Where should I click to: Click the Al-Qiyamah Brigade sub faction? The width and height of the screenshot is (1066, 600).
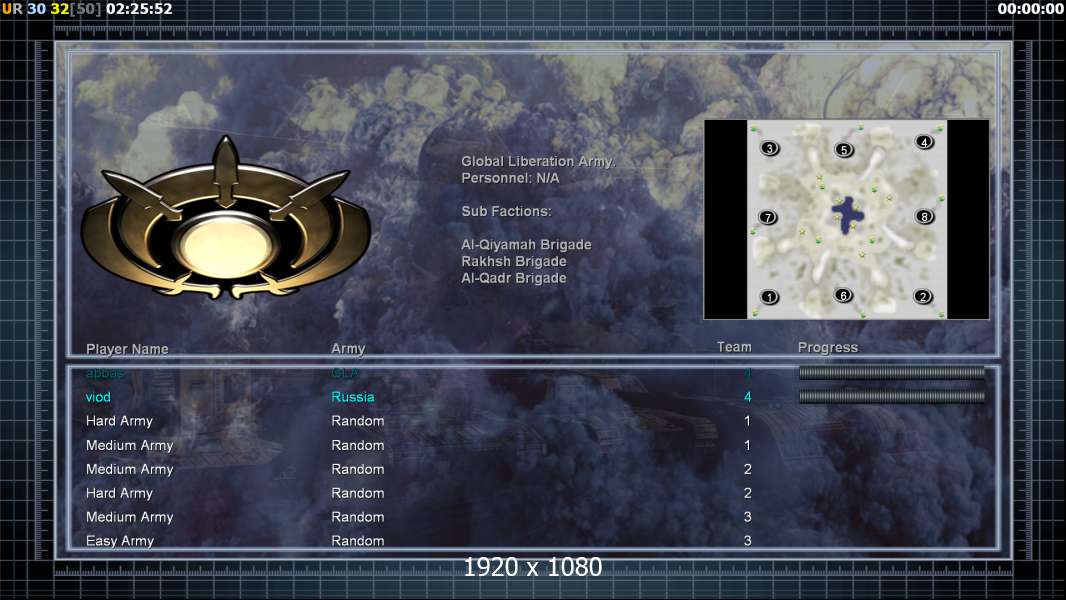526,245
